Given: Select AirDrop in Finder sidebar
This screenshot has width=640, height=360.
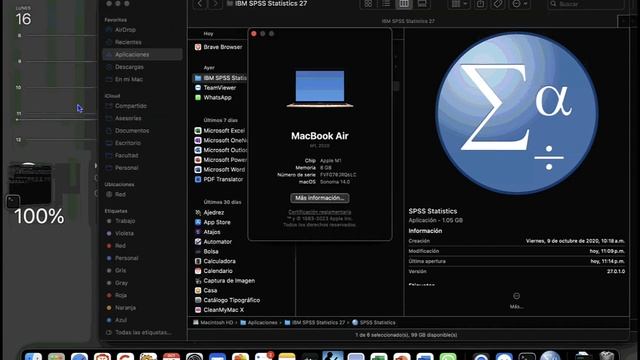Looking at the screenshot, I should 125,30.
